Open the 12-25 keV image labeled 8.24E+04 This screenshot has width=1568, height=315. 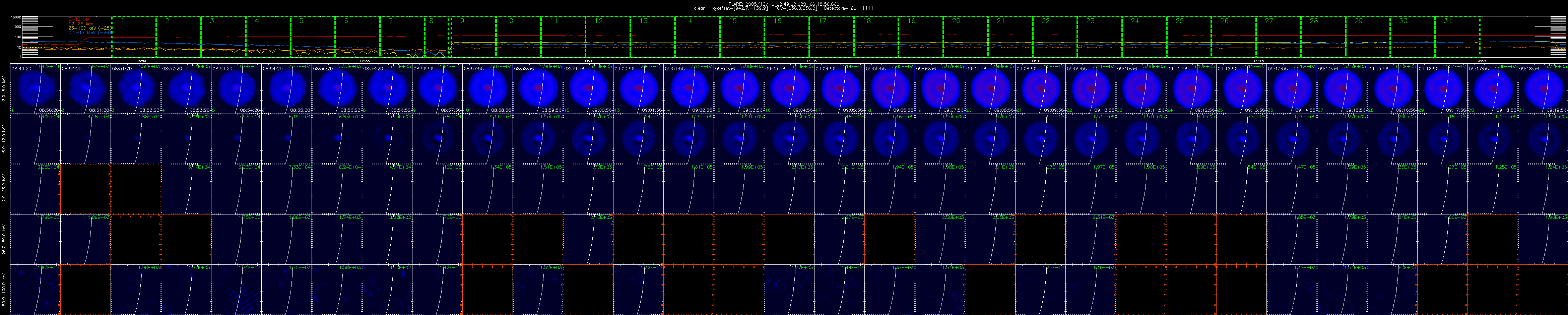tap(337, 189)
